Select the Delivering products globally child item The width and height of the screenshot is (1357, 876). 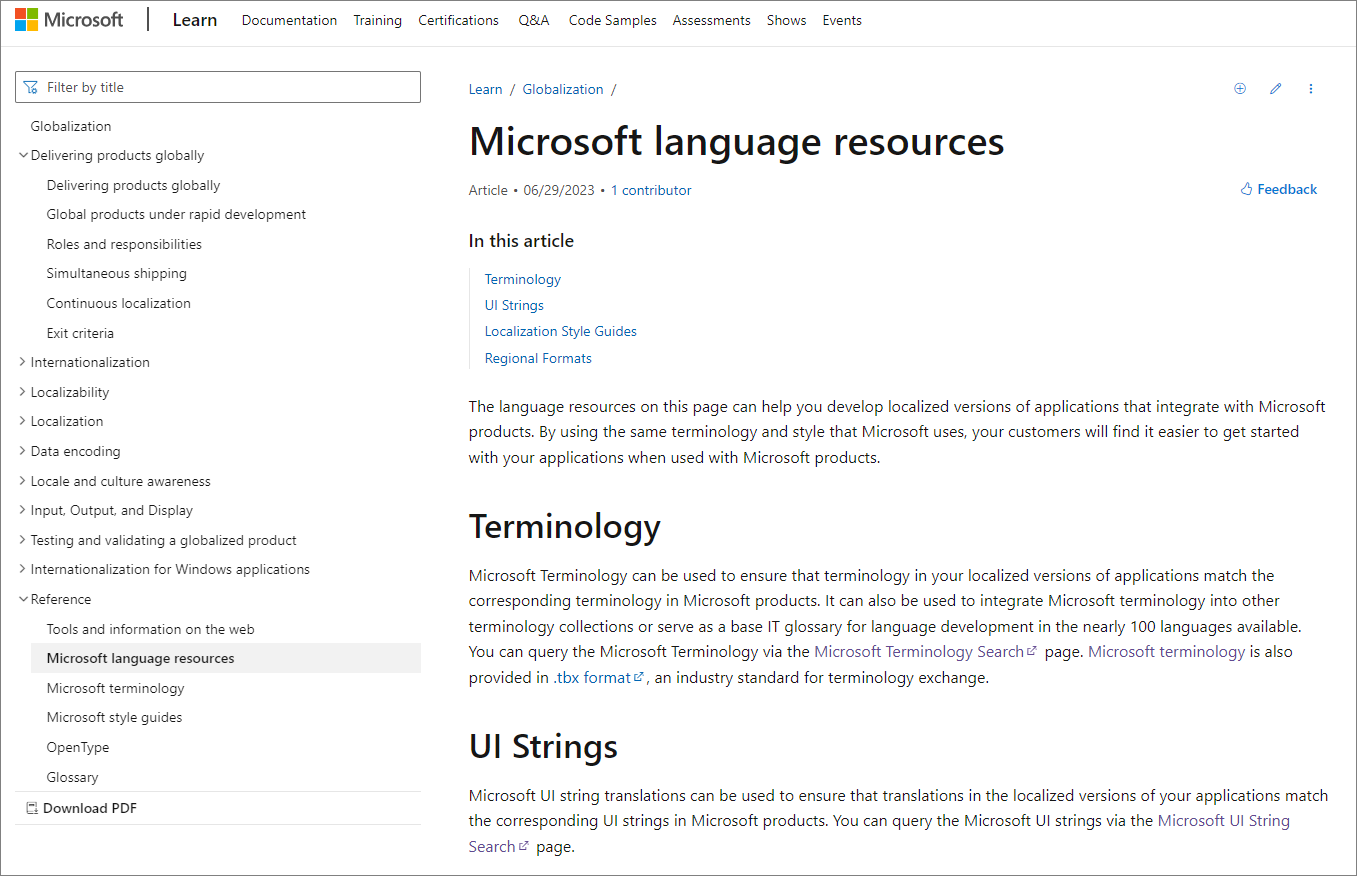[133, 185]
